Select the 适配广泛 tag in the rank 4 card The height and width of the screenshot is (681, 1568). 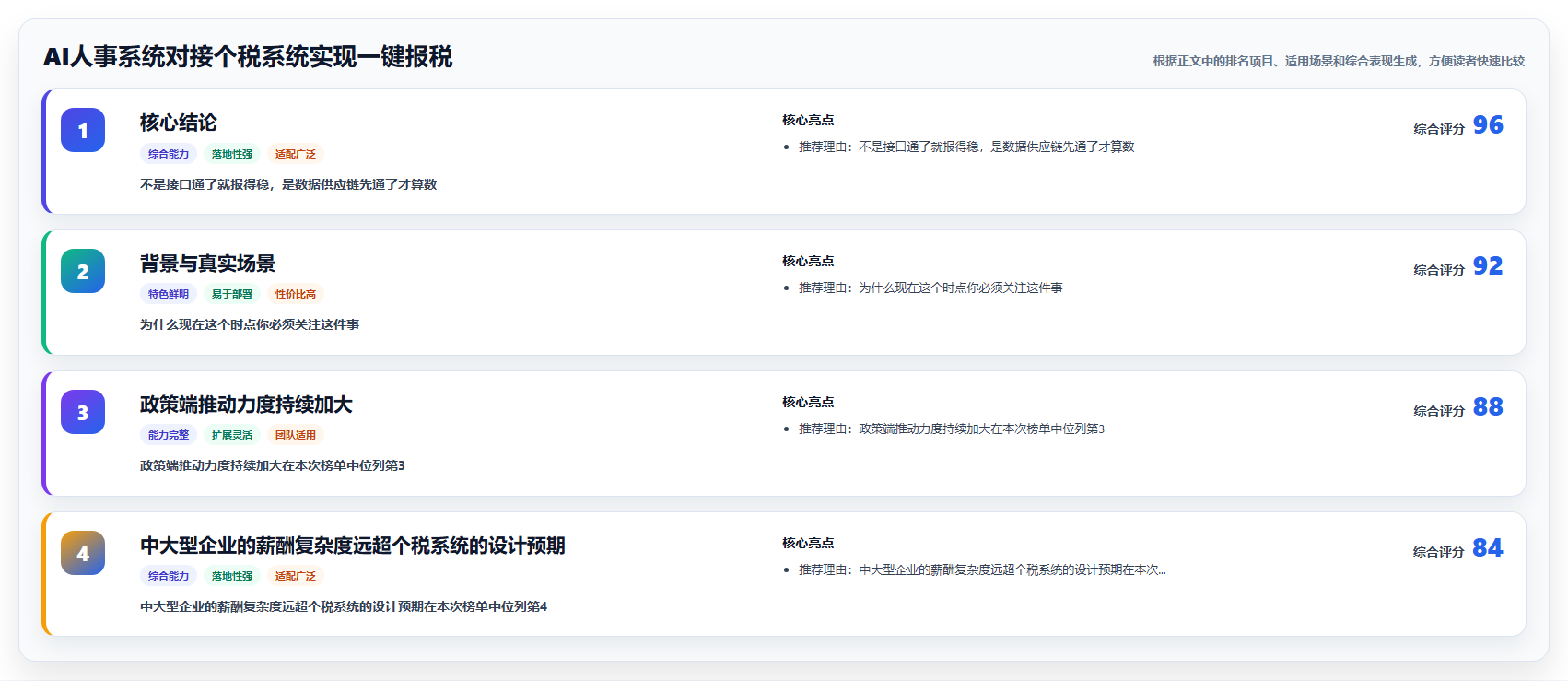tap(296, 576)
